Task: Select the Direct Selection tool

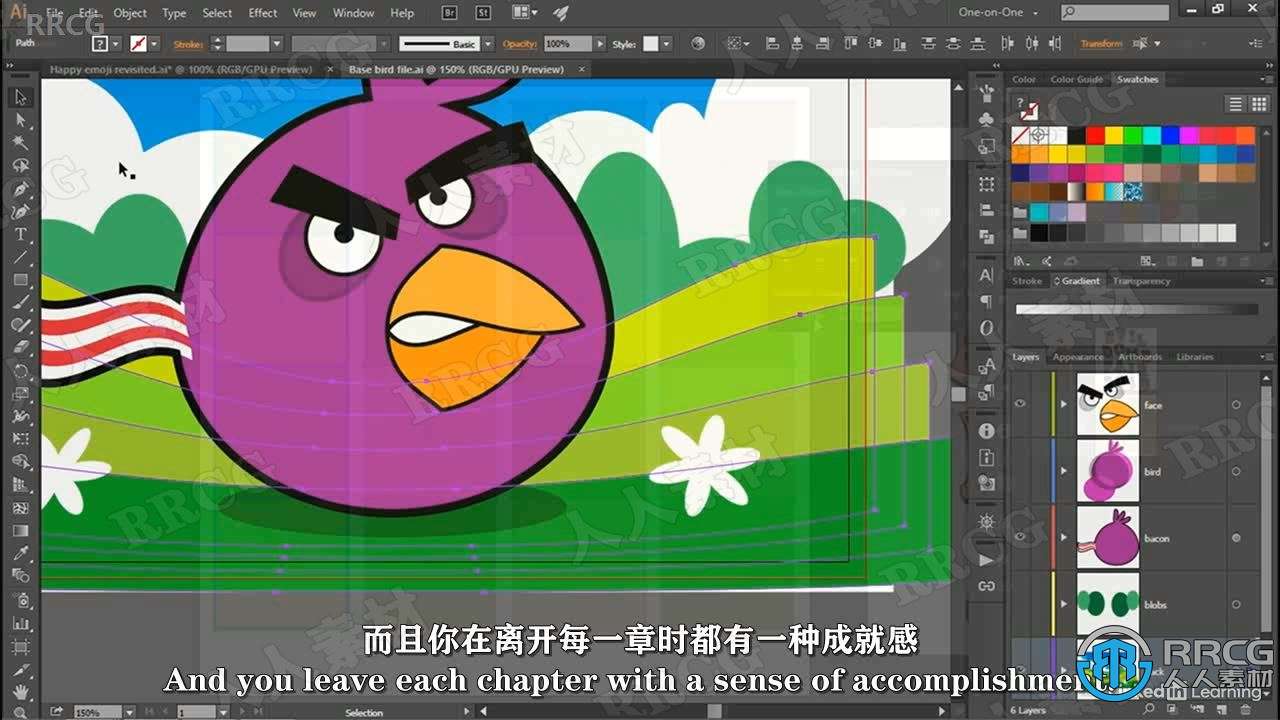Action: (x=20, y=120)
